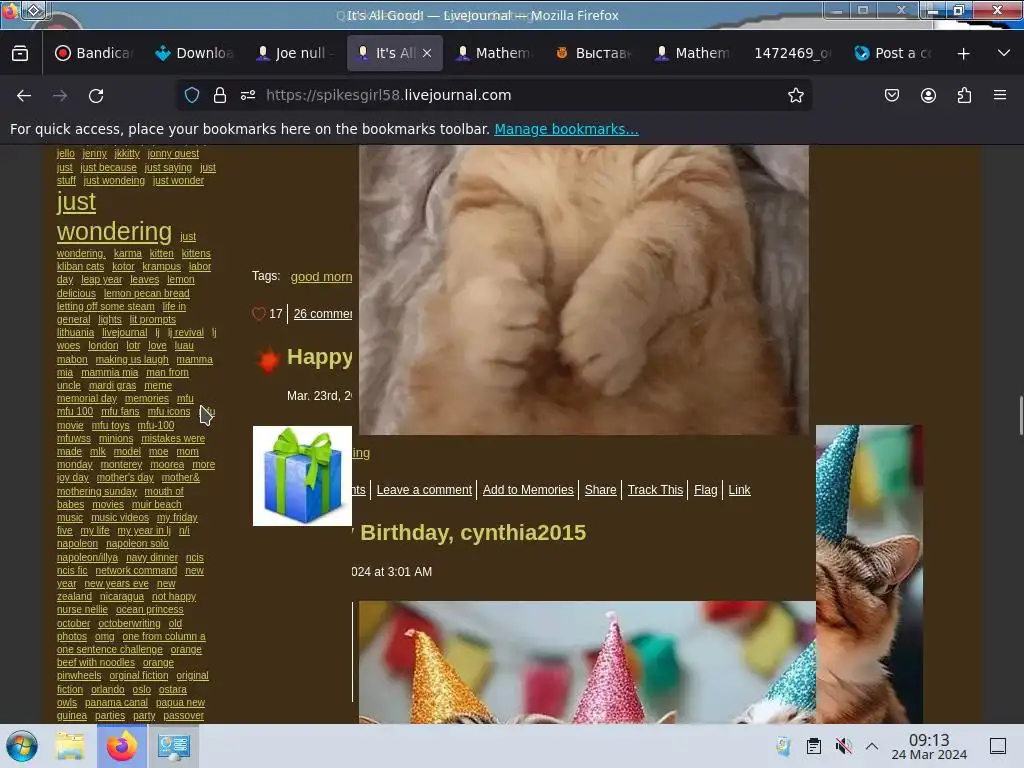Screen dimensions: 1024x768
Task: Open the muir beach tag
Action: (x=157, y=504)
